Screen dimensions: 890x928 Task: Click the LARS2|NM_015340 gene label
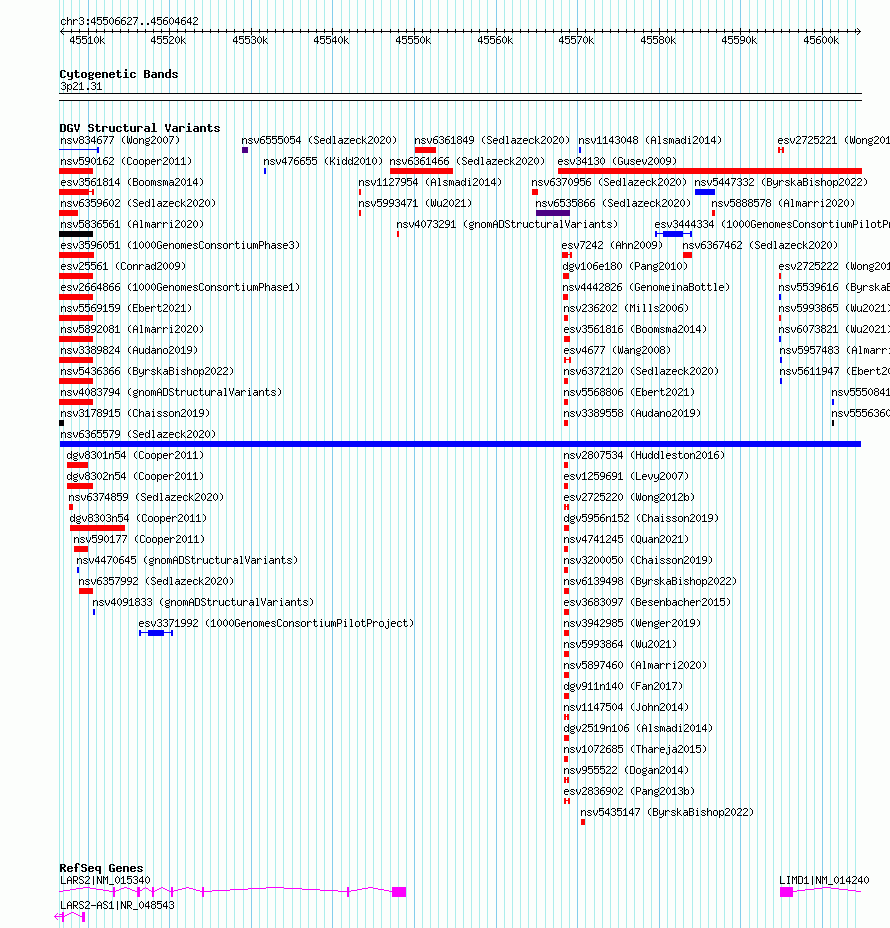[x=105, y=880]
